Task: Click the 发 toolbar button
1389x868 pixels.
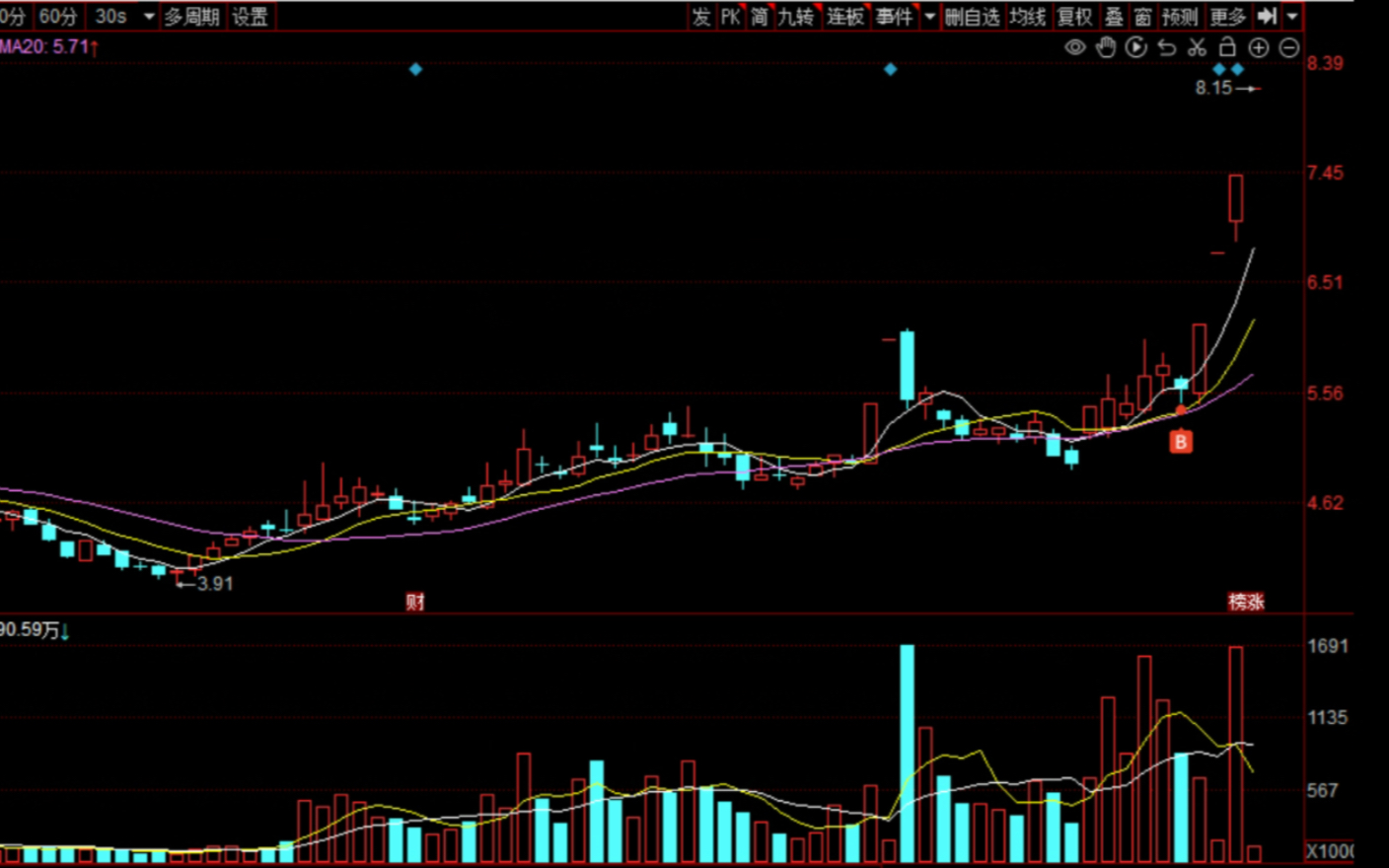Action: pyautogui.click(x=701, y=16)
